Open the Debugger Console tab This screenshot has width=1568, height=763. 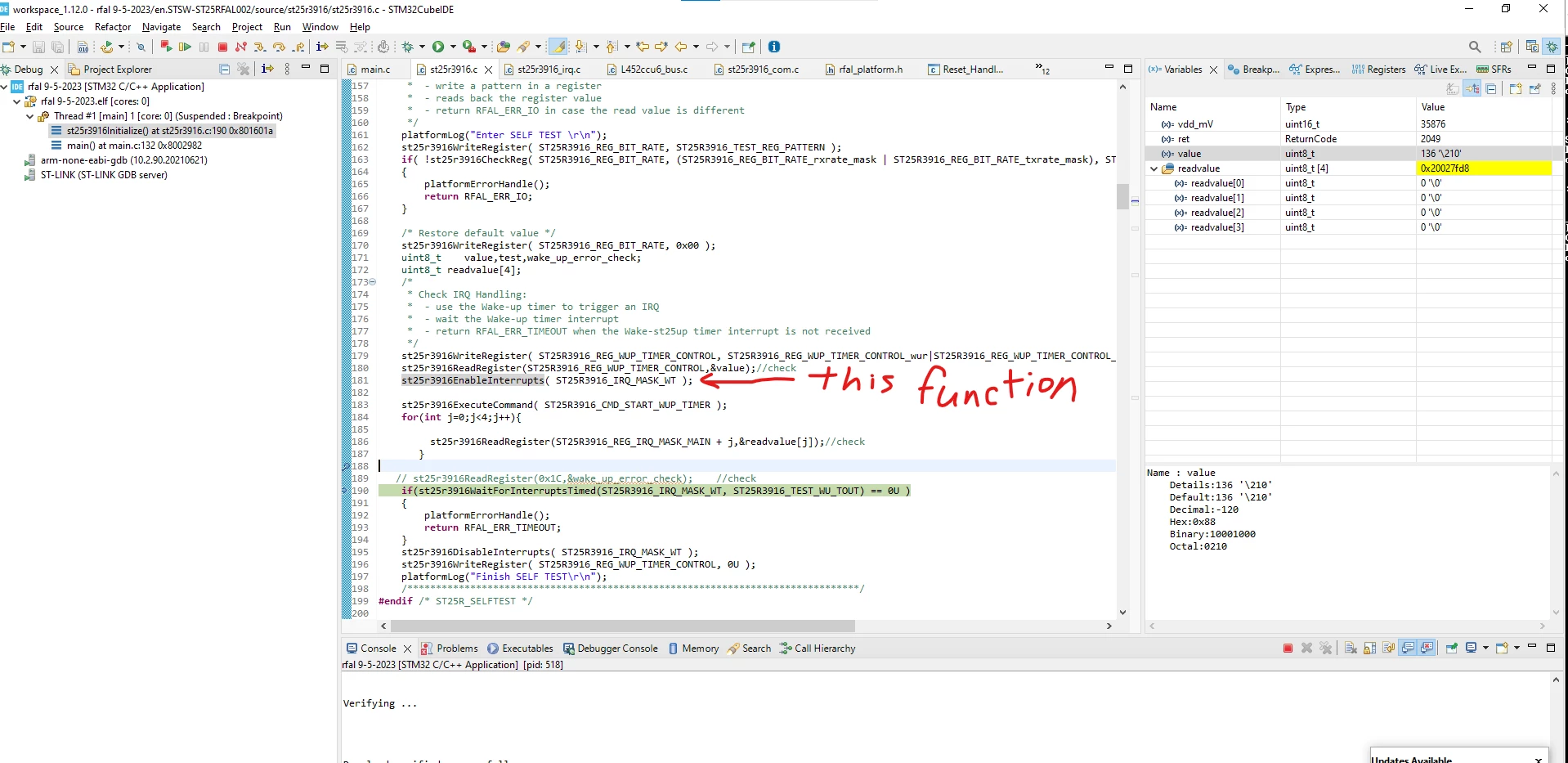click(611, 649)
